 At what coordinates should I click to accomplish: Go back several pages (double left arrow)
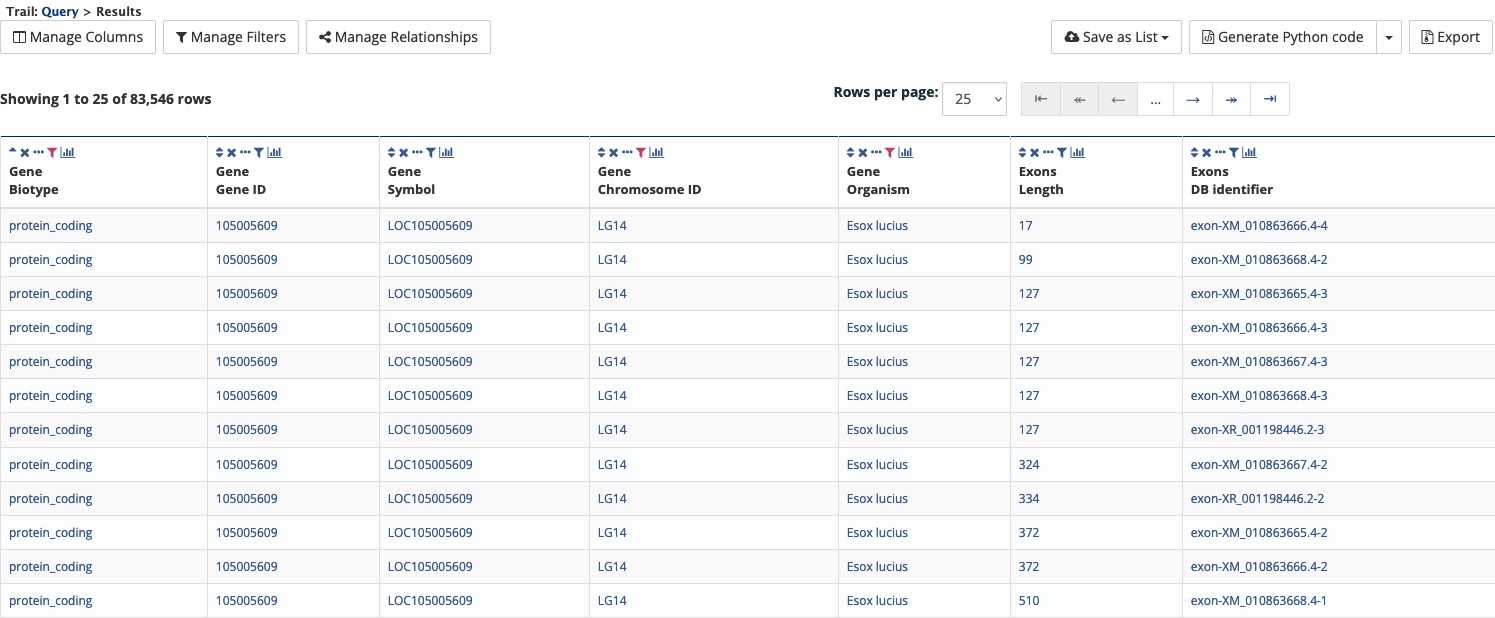click(1079, 99)
